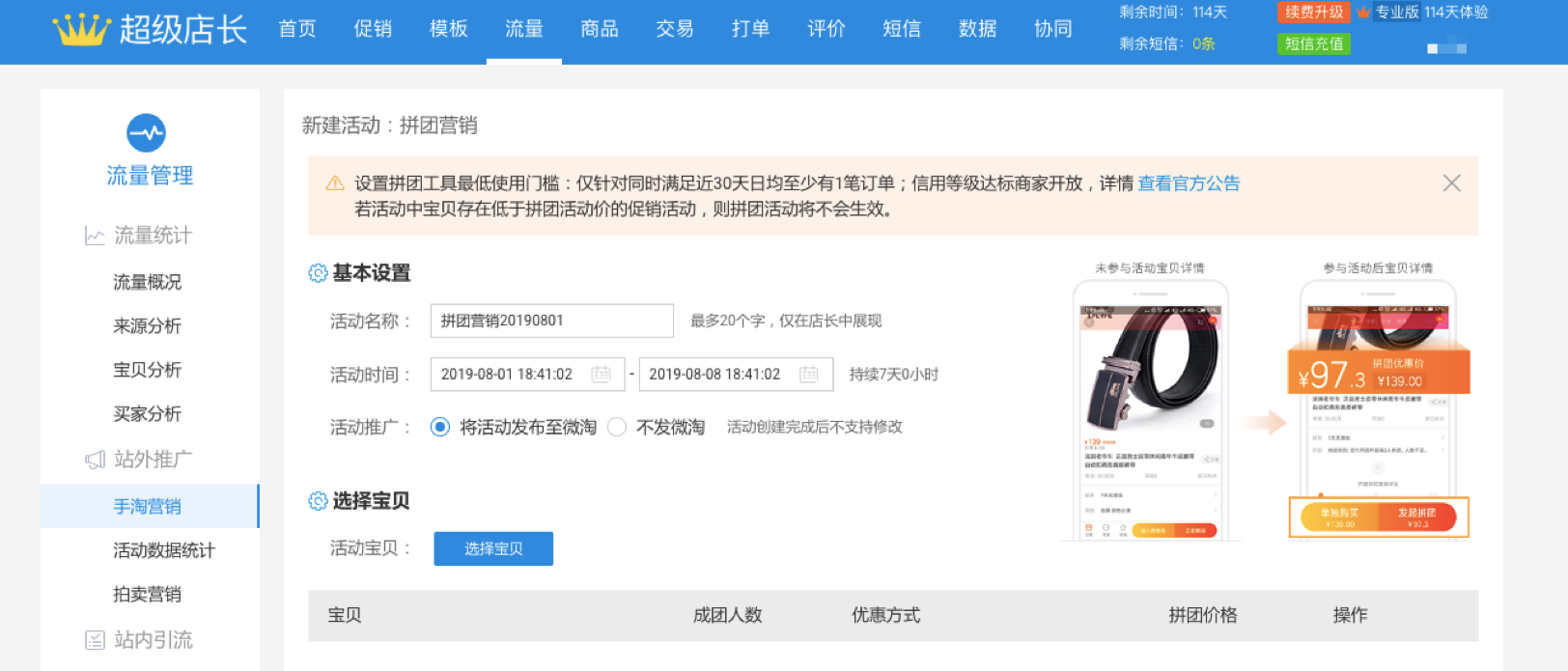
Task: Click the 基本设置 gear icon
Action: click(318, 273)
